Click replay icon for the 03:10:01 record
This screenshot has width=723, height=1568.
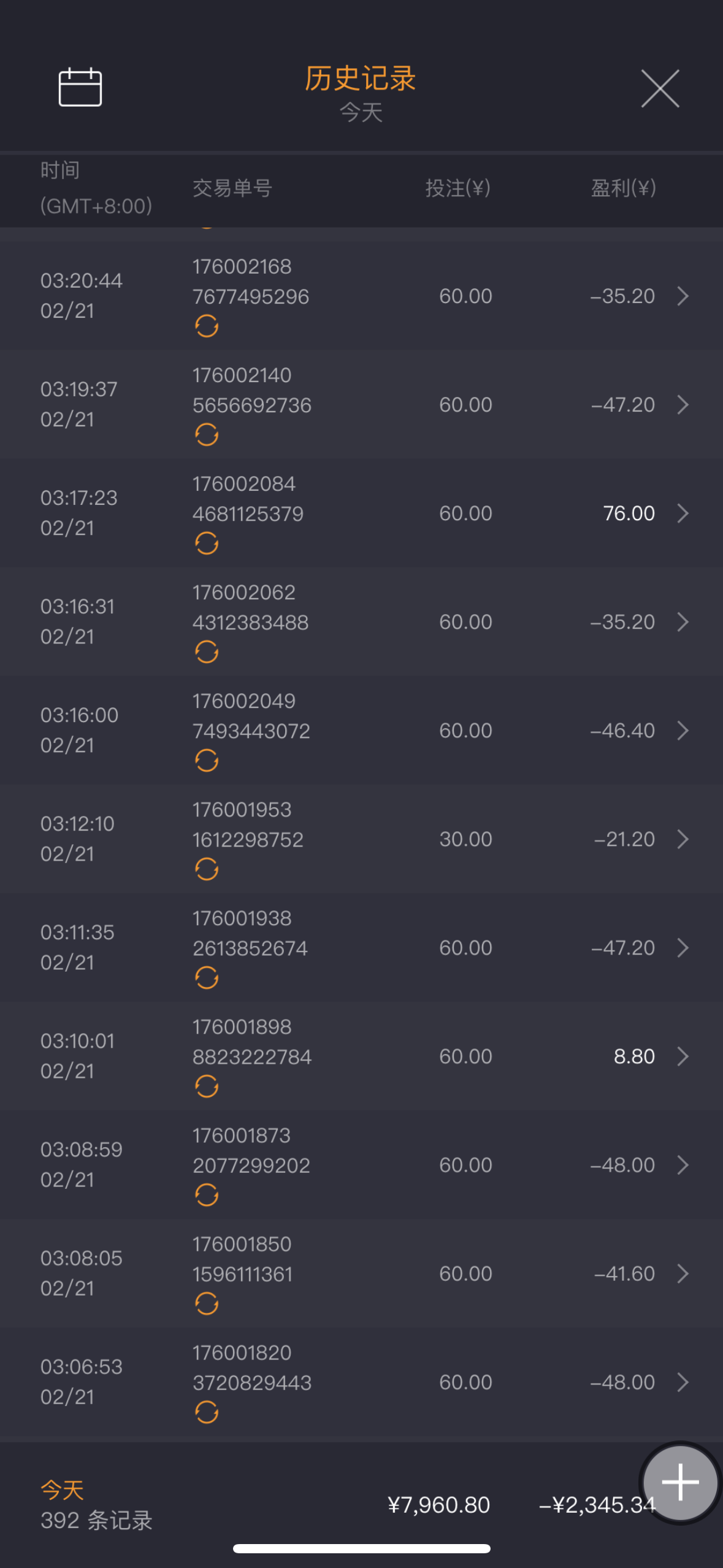(207, 1086)
